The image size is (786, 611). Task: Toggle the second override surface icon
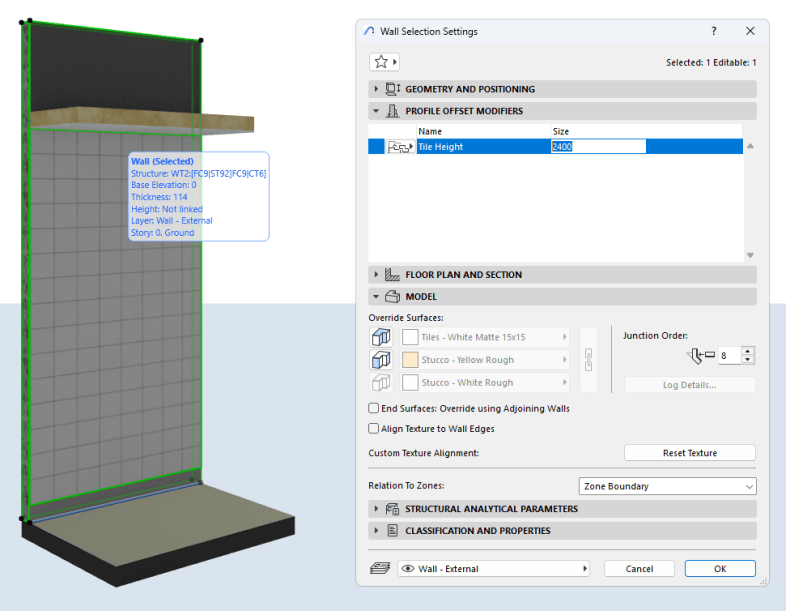[380, 360]
